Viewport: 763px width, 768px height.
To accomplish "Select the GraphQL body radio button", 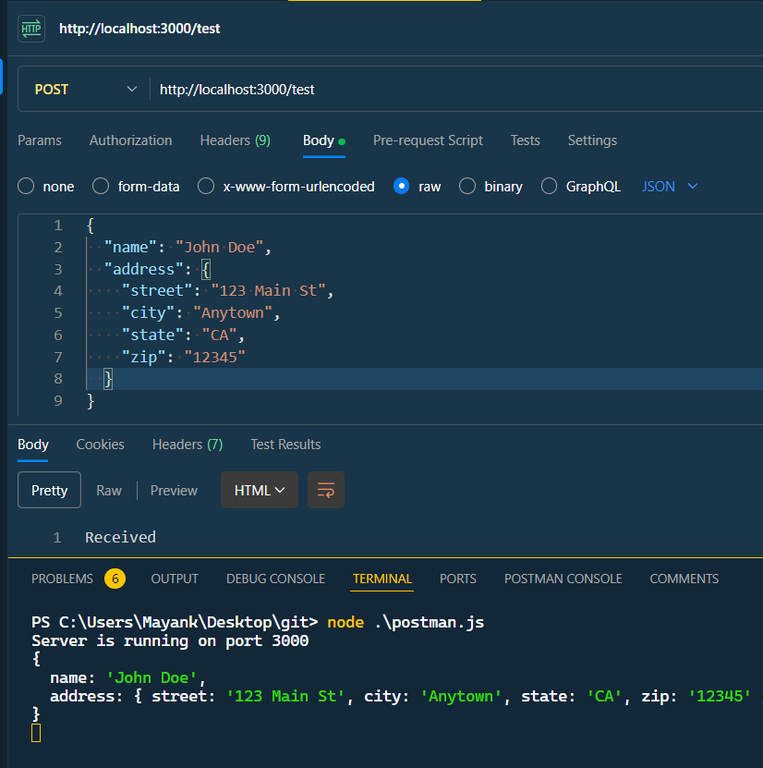I will click(x=549, y=186).
